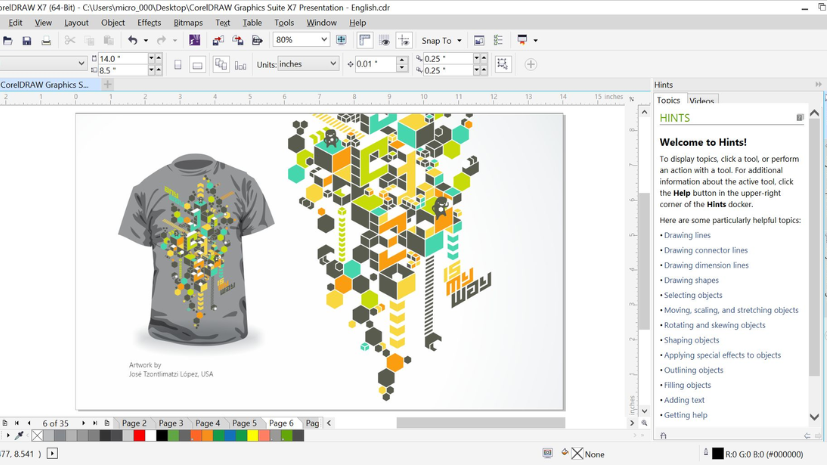The width and height of the screenshot is (827, 465).
Task: Toggle show guidelines button
Action: (x=404, y=41)
